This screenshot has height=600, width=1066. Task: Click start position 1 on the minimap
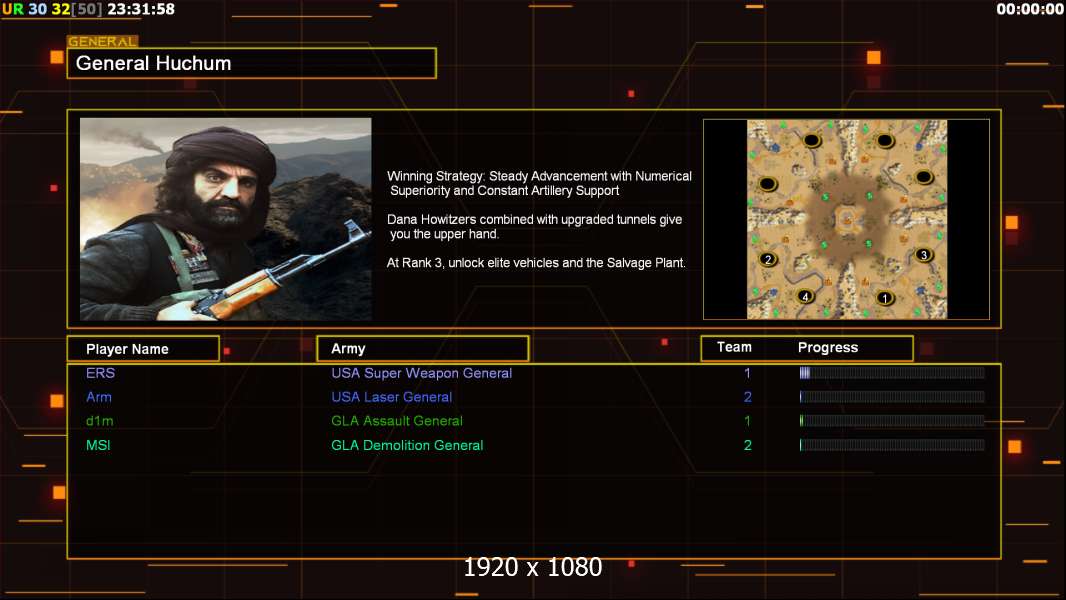pyautogui.click(x=884, y=298)
